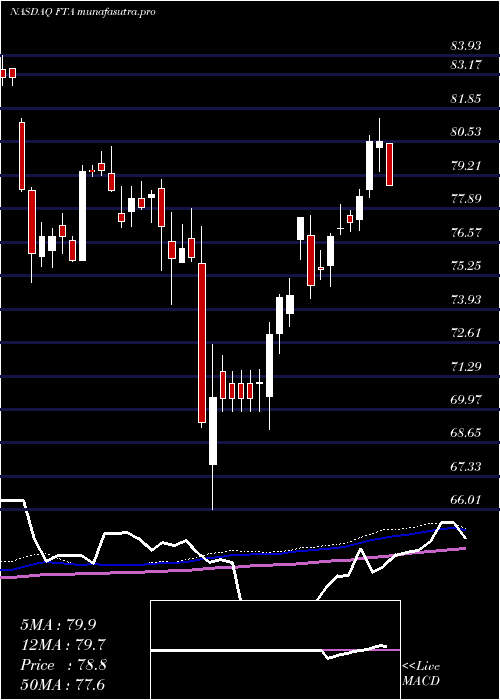Click the NASDAQ FTA munafasutra.pro chart title
This screenshot has width=500, height=700.
pyautogui.click(x=83, y=12)
